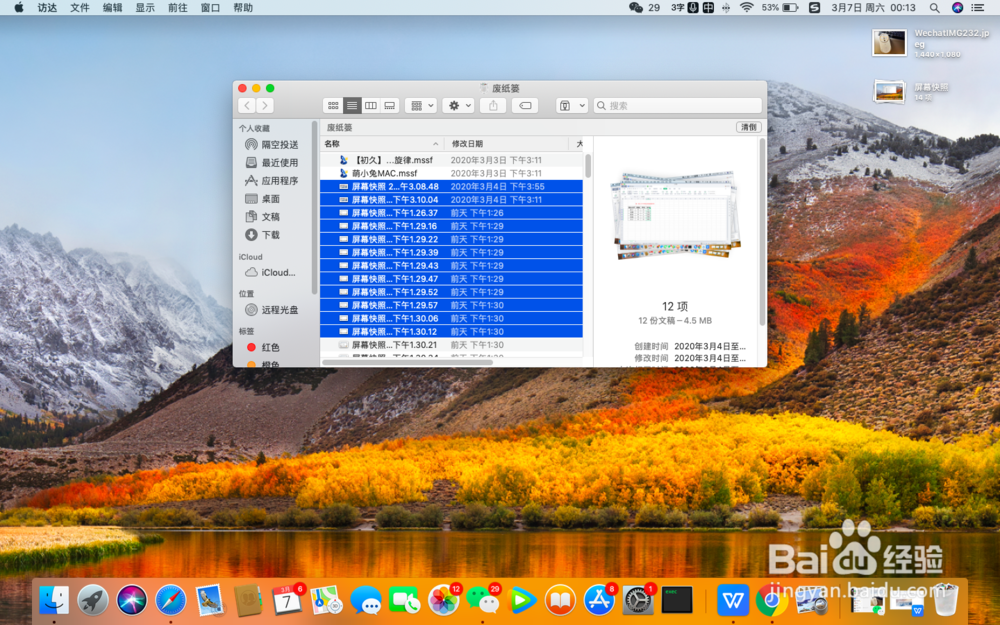This screenshot has width=1000, height=625.
Task: Open the gear action menu
Action: point(459,106)
